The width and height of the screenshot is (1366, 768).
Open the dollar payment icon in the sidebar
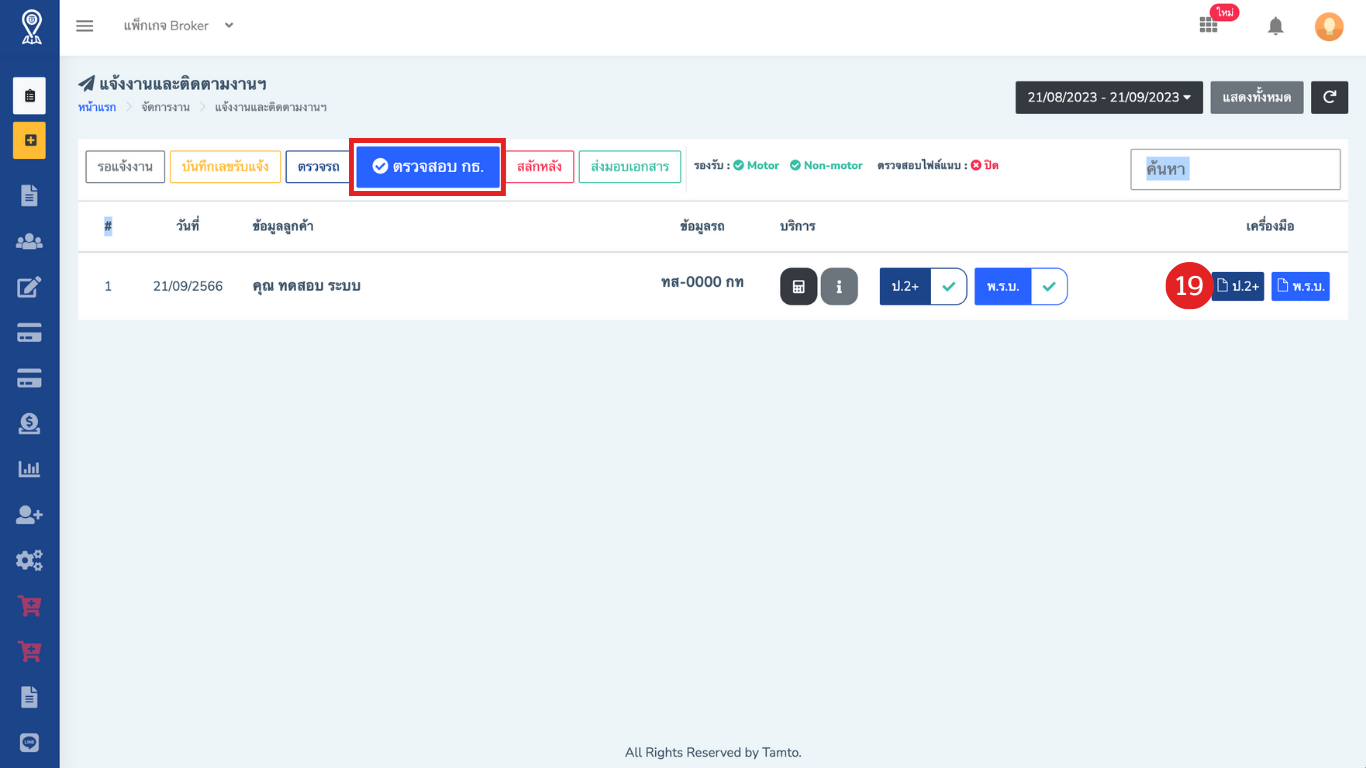coord(29,424)
